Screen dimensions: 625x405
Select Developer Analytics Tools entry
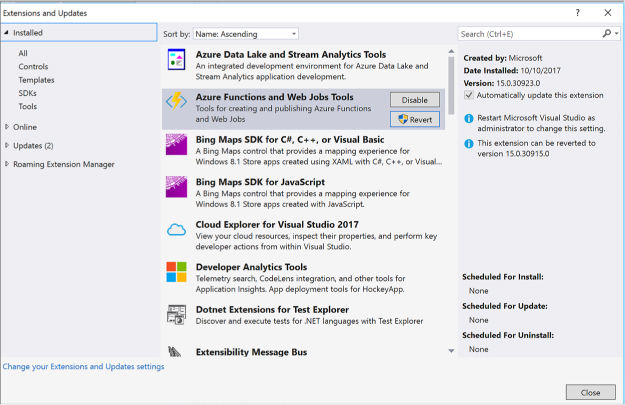[x=304, y=278]
